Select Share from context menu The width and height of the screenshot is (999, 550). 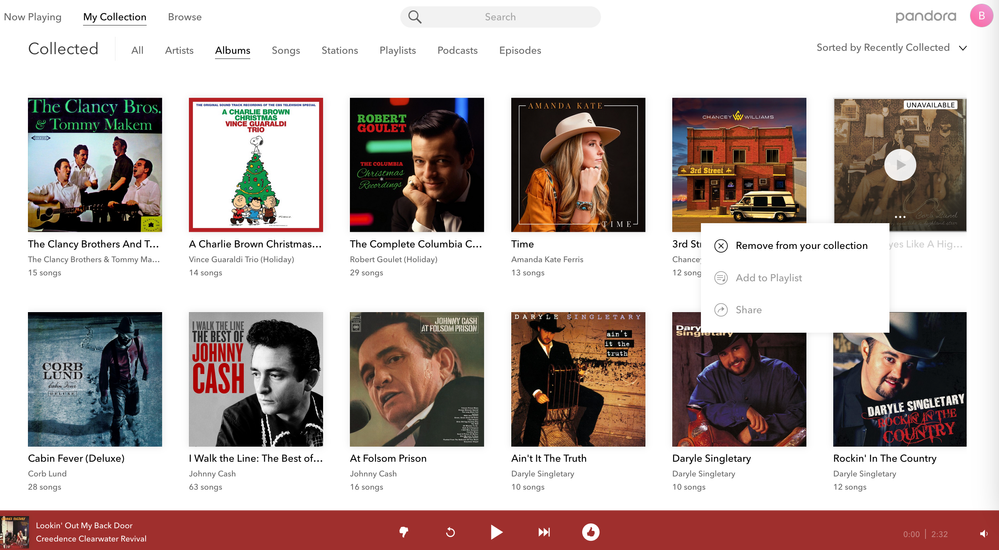[748, 310]
